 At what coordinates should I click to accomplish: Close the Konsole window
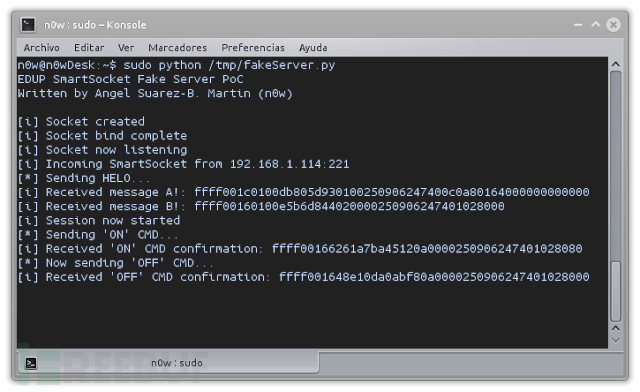tap(613, 25)
